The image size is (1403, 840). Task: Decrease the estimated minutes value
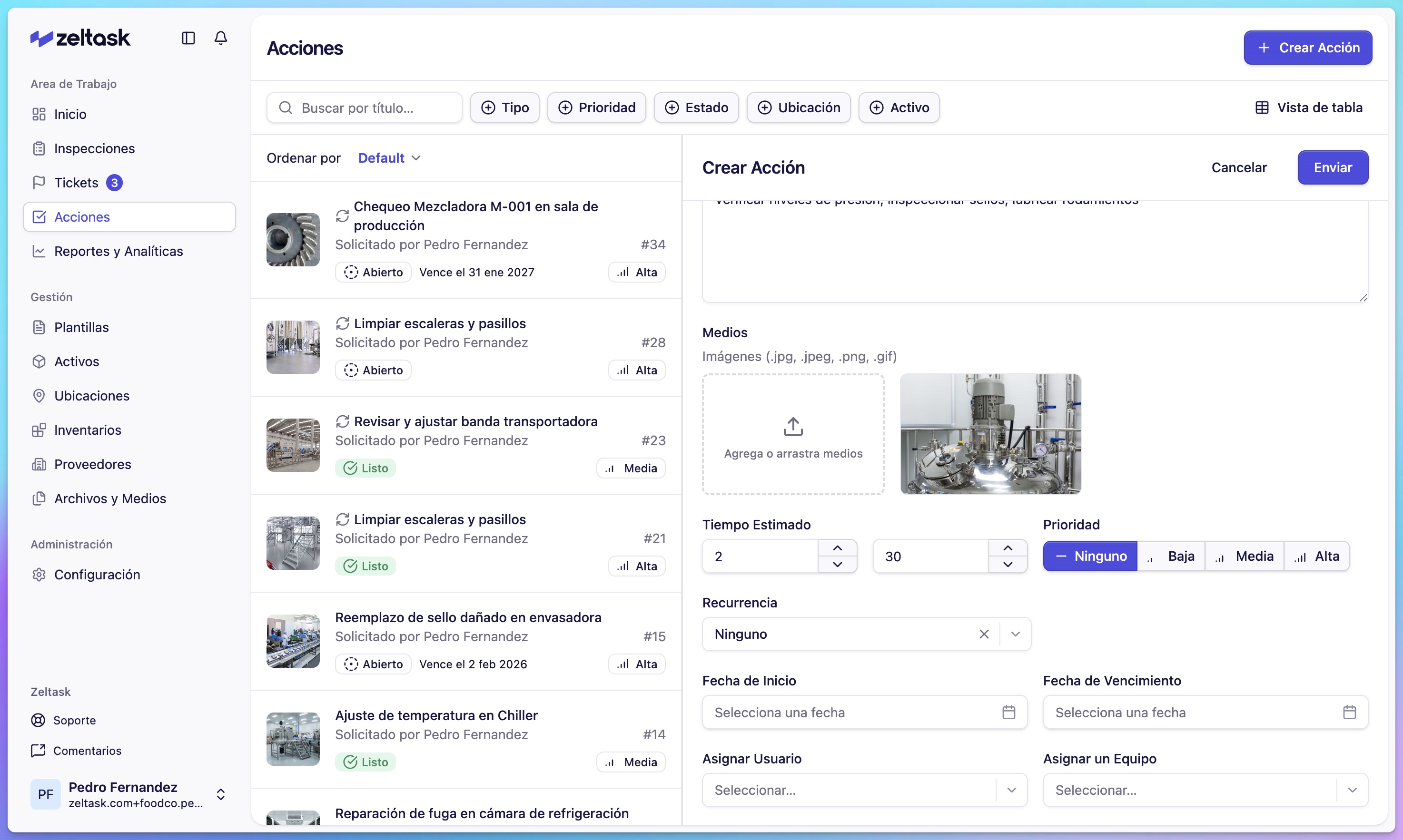(x=1008, y=564)
